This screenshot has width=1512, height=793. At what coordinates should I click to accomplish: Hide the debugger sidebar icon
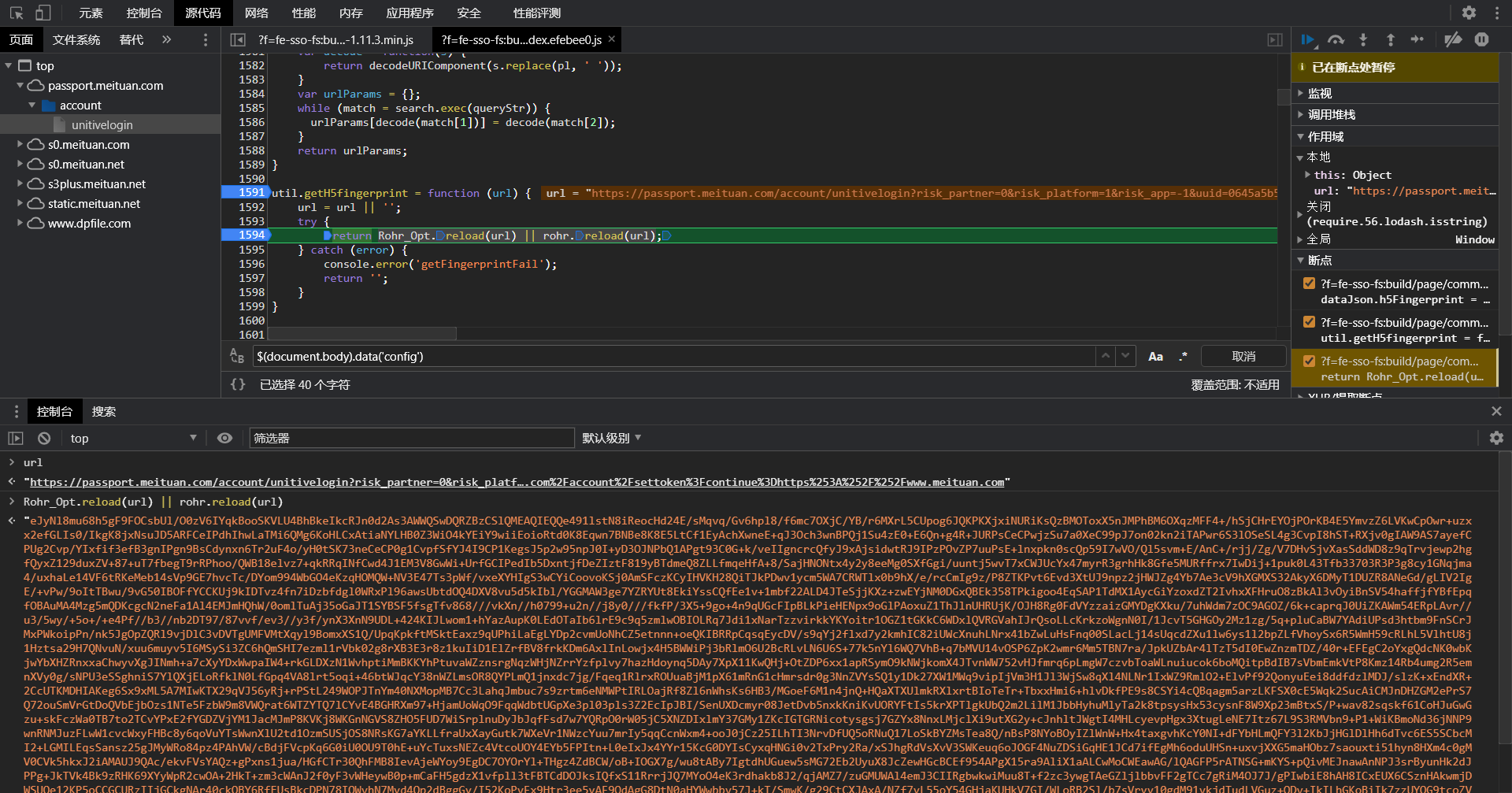pos(1275,39)
